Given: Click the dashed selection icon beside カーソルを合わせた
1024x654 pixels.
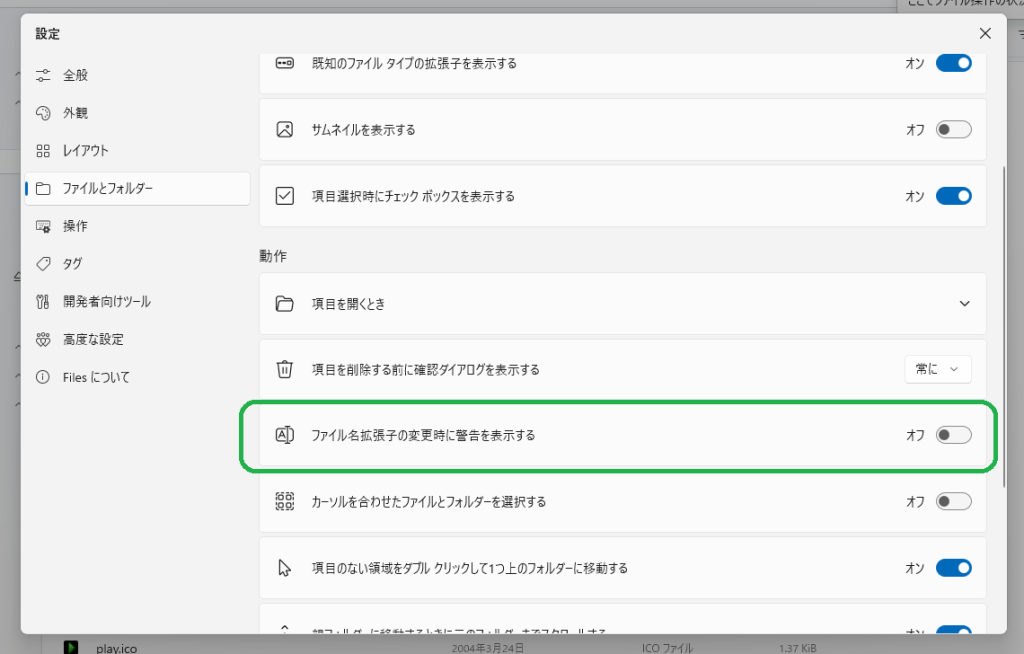Looking at the screenshot, I should pyautogui.click(x=285, y=502).
